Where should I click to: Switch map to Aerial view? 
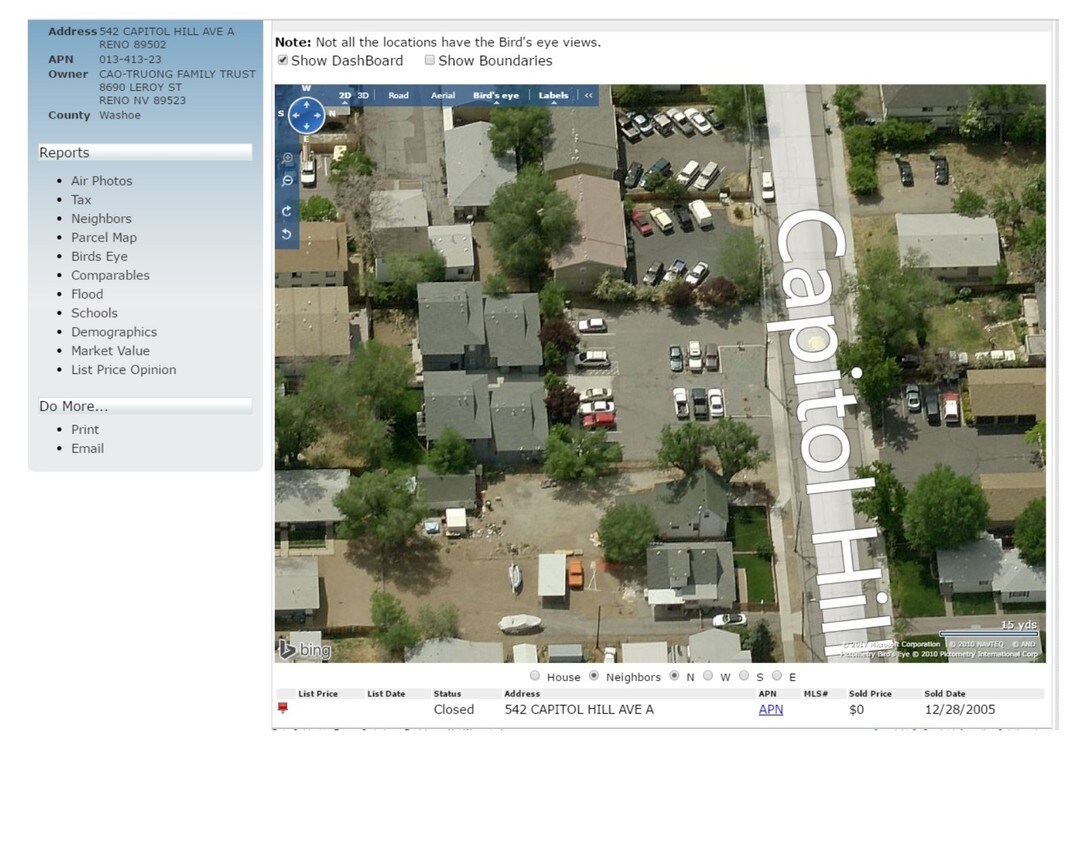coord(442,96)
